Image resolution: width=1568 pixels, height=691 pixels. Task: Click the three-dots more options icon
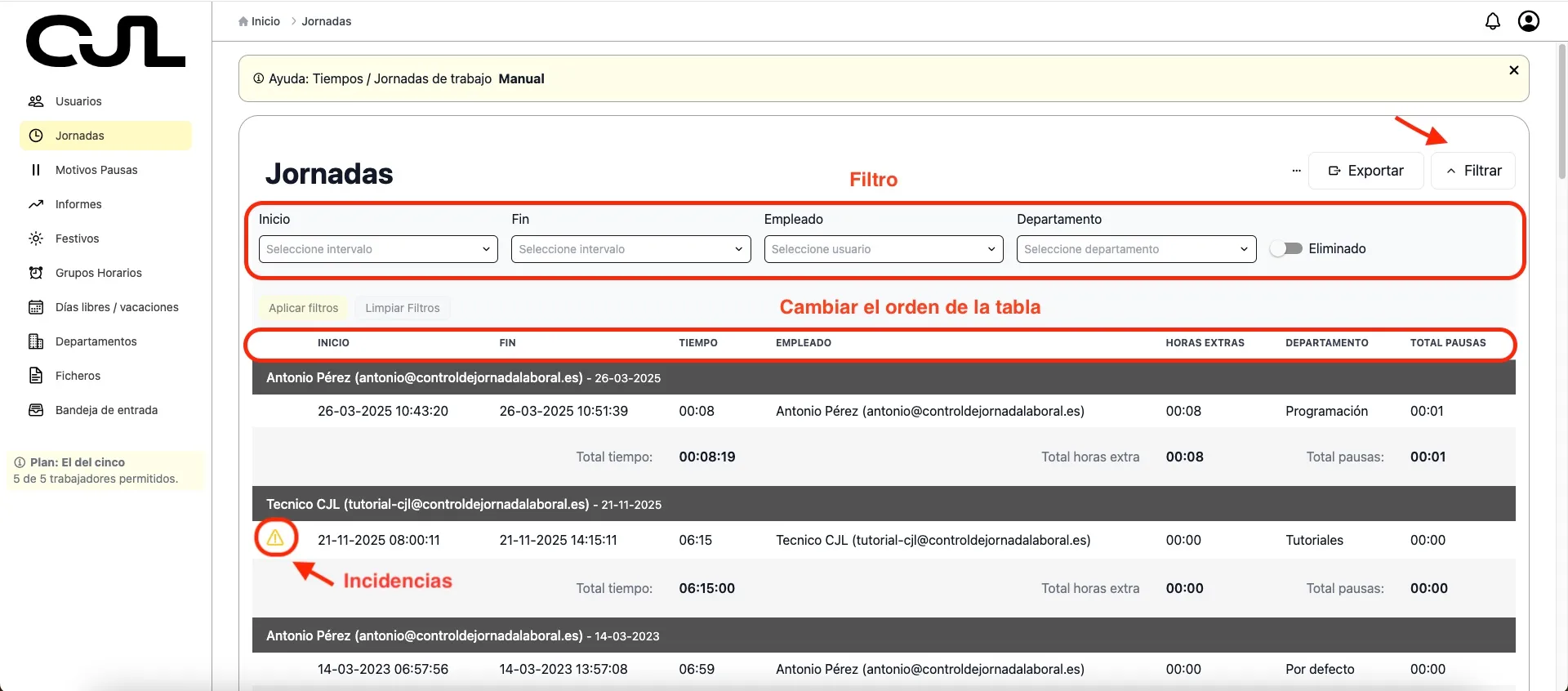[x=1296, y=171]
